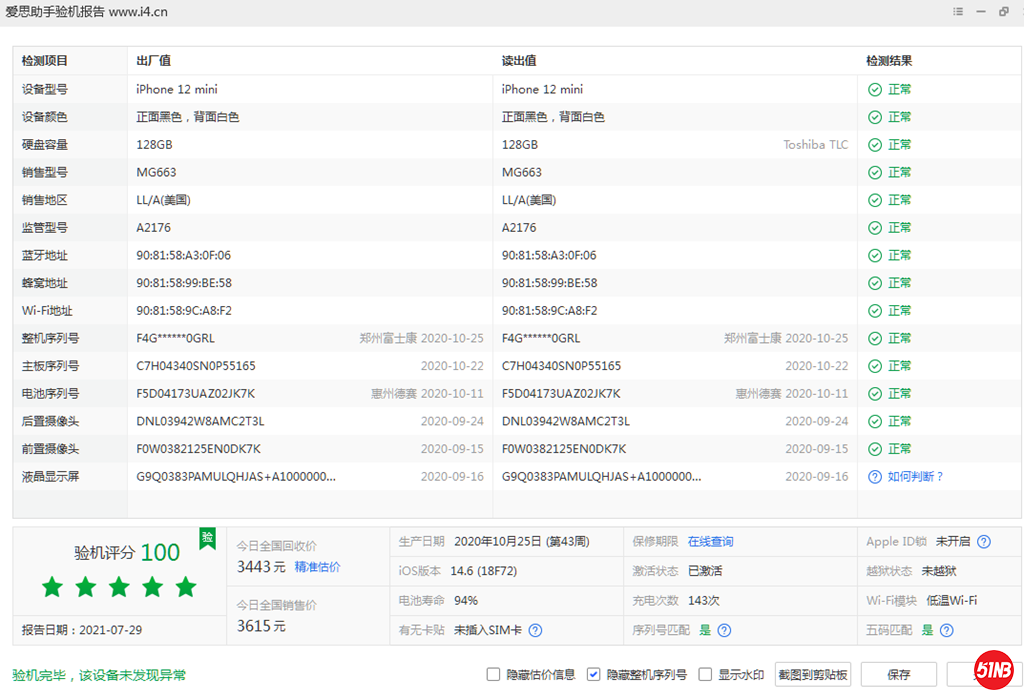
Task: Open the list menu icon in title bar
Action: point(958,12)
